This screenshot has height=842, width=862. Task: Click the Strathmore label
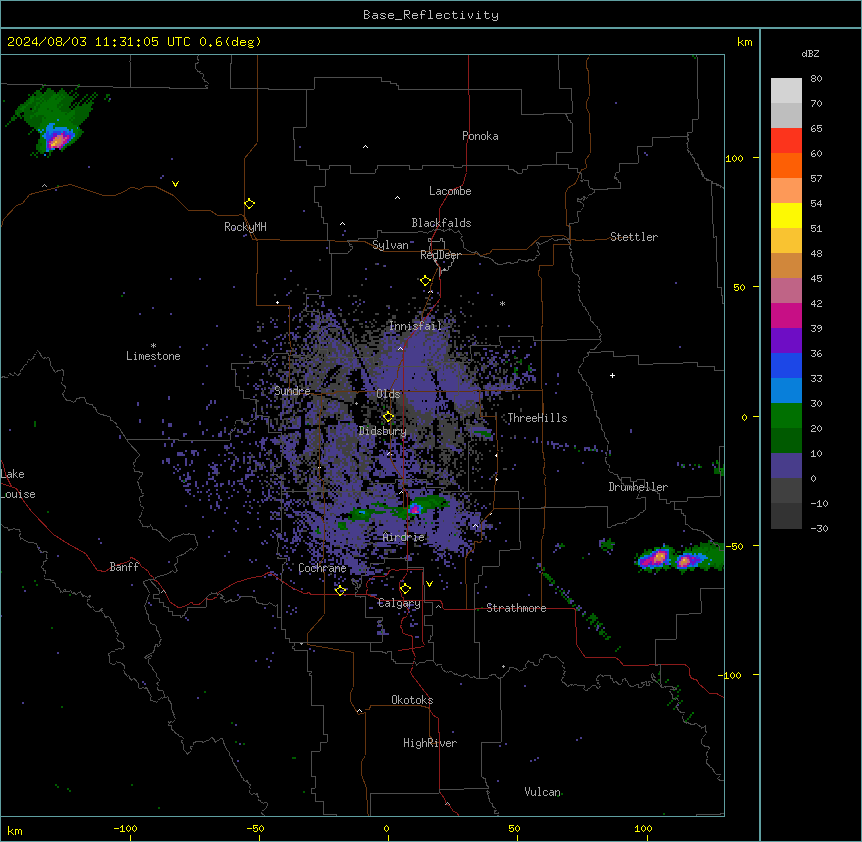click(x=516, y=608)
